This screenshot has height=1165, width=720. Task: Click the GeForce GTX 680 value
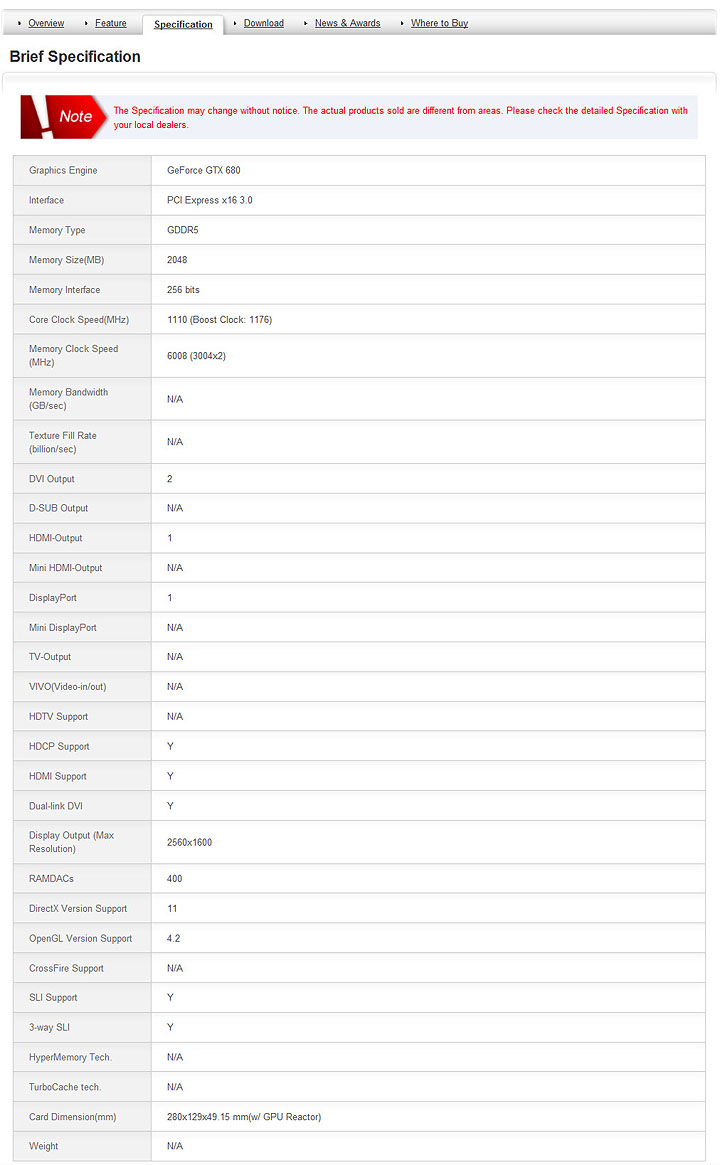pos(204,171)
